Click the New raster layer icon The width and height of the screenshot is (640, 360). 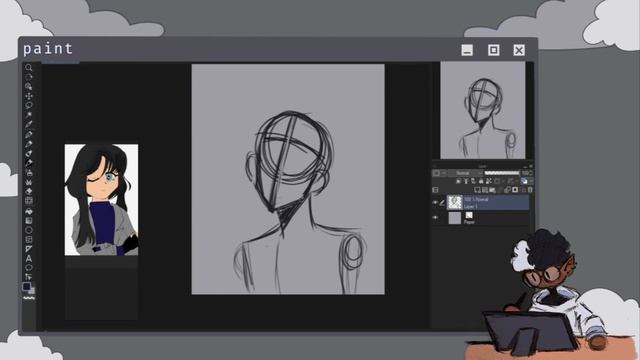[477, 190]
